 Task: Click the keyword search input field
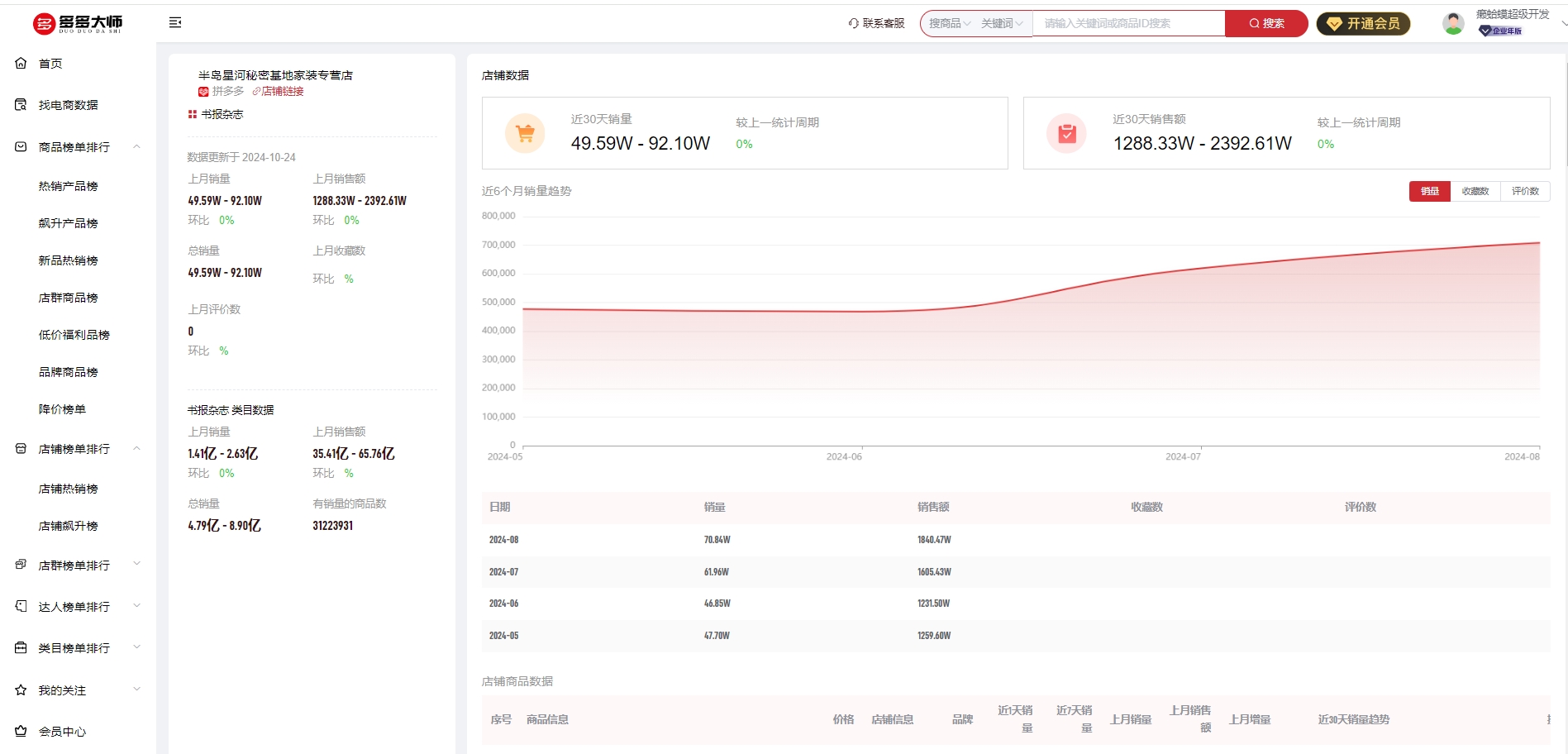[1127, 23]
